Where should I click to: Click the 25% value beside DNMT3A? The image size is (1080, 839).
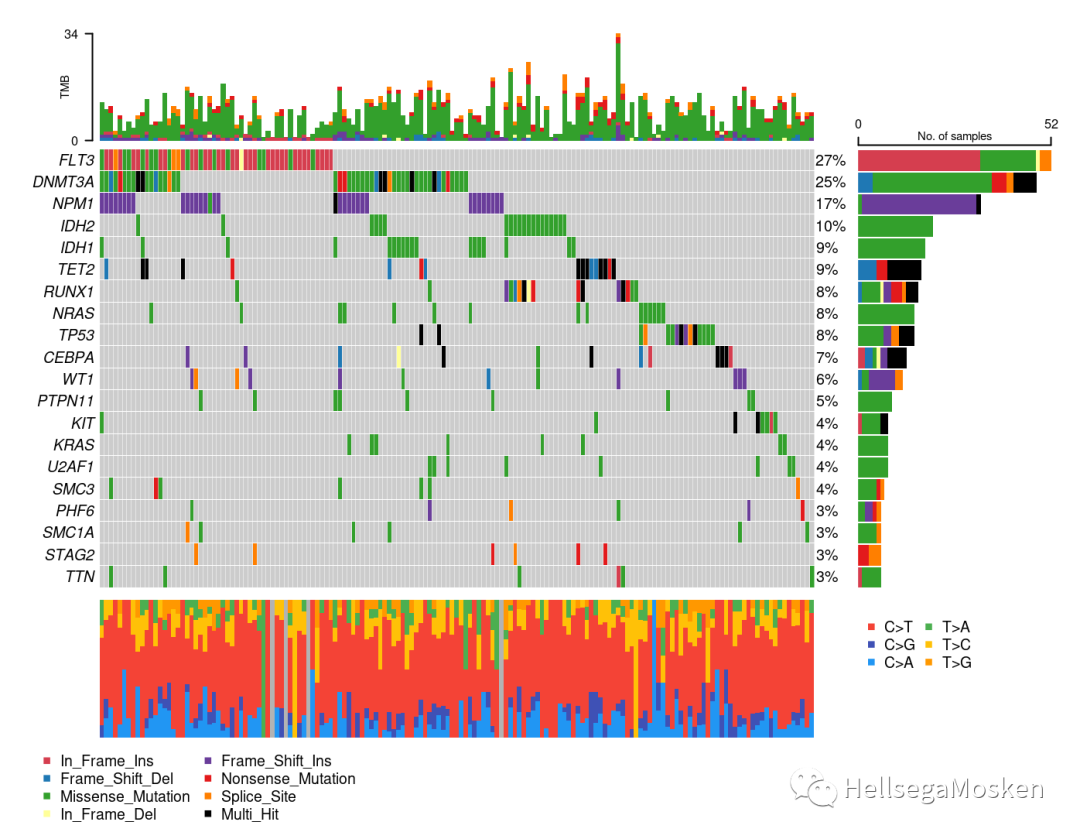coord(831,182)
